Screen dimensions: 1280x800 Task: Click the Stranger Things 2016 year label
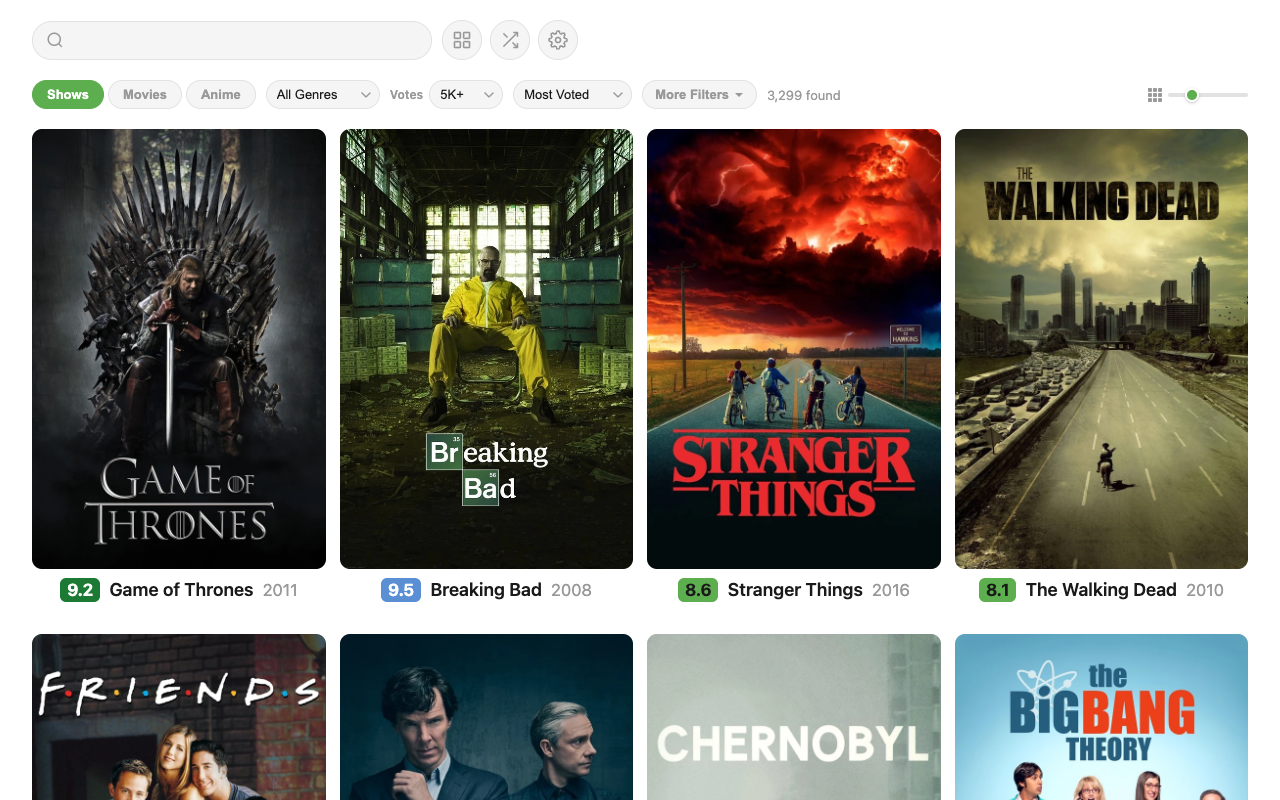pyautogui.click(x=890, y=590)
